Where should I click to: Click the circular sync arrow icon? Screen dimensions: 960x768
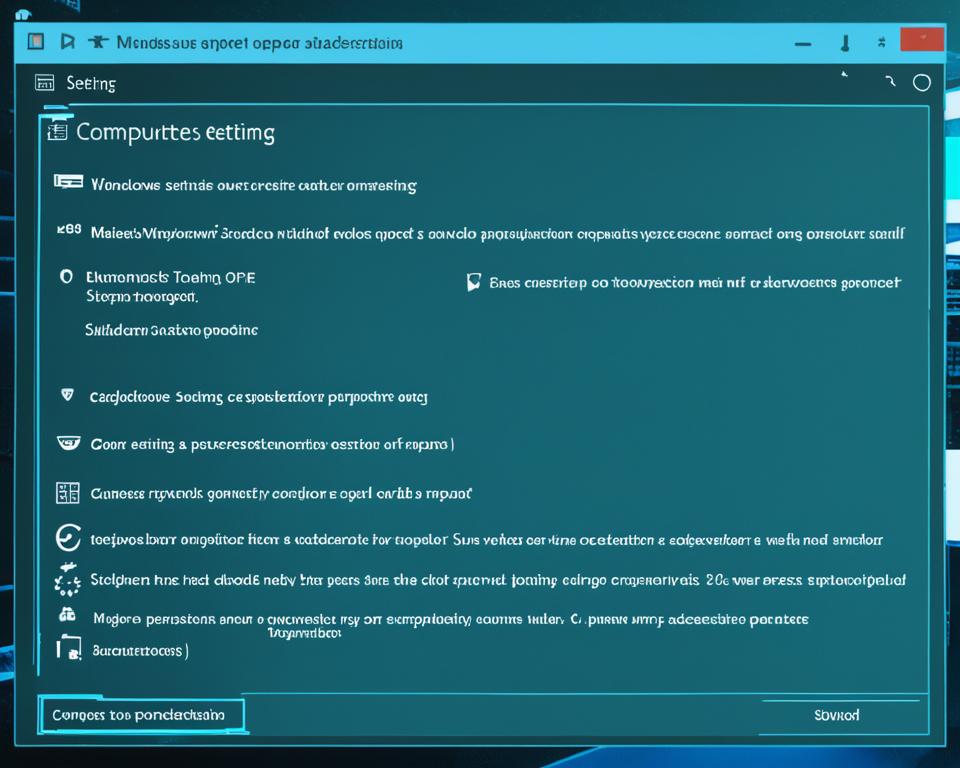pyautogui.click(x=67, y=538)
